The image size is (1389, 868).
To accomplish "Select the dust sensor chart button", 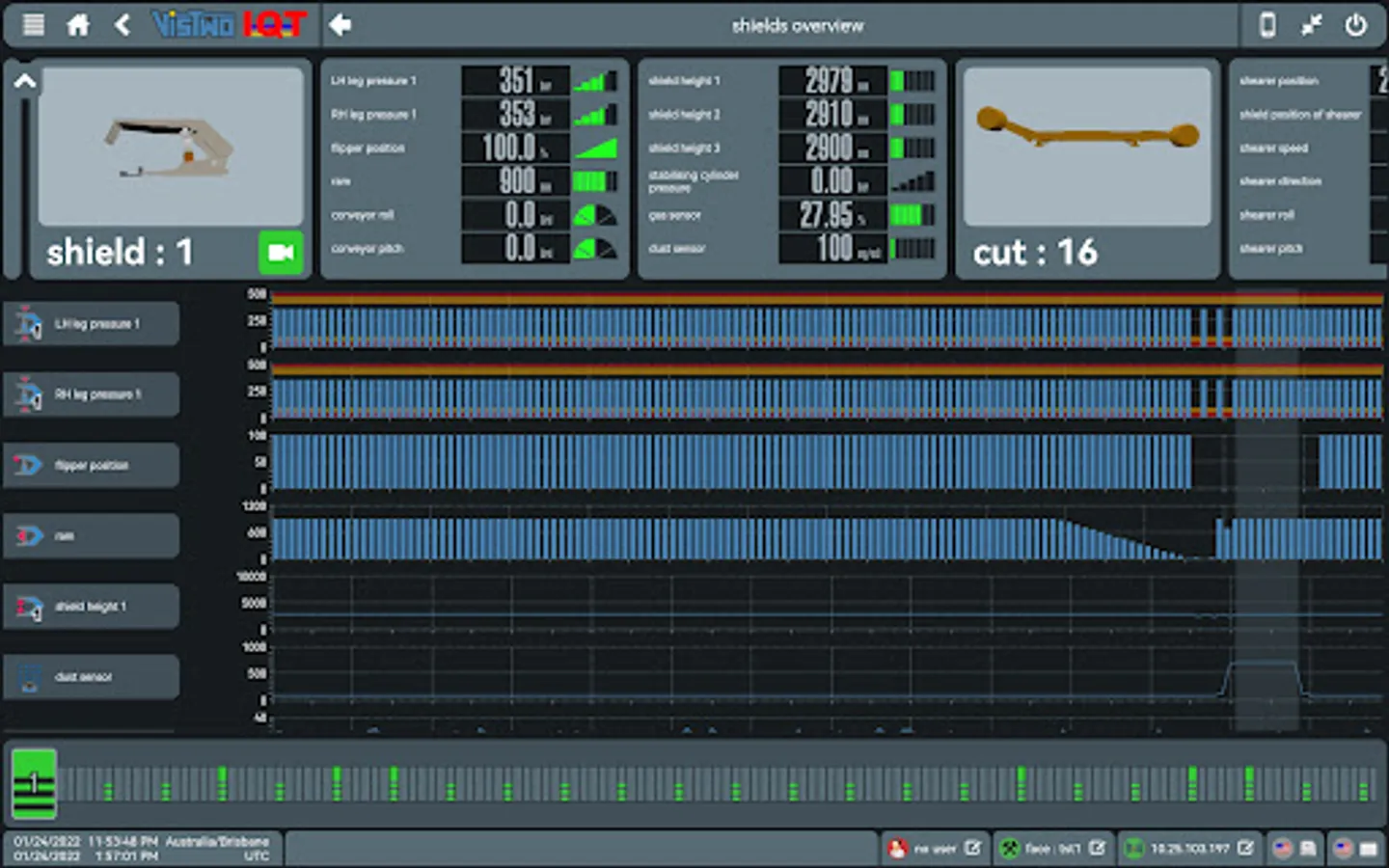I will click(92, 676).
